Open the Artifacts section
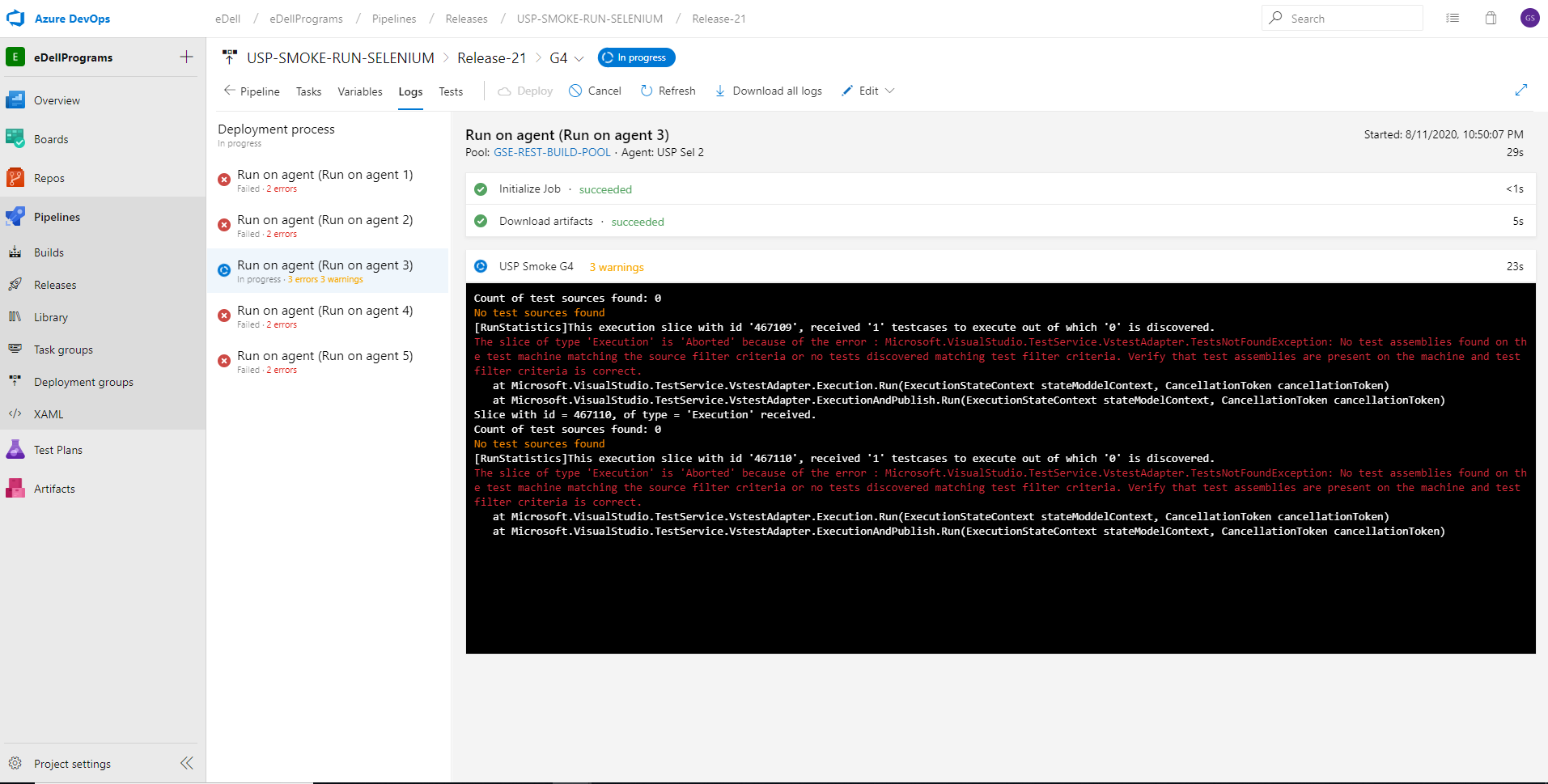Viewport: 1548px width, 784px height. point(54,488)
